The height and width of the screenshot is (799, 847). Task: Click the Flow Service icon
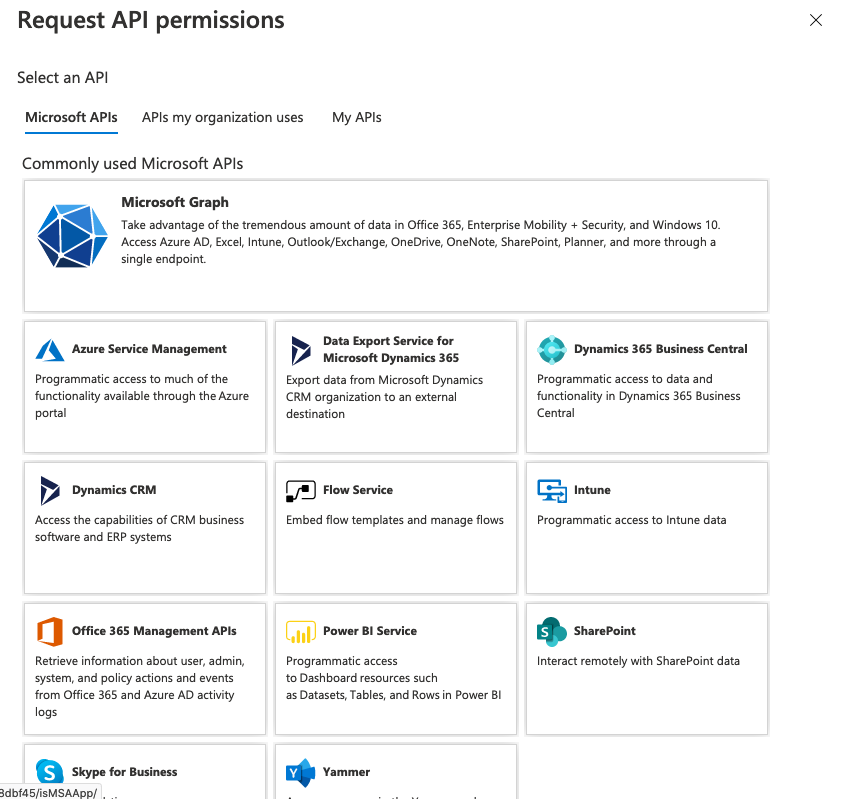tap(301, 491)
